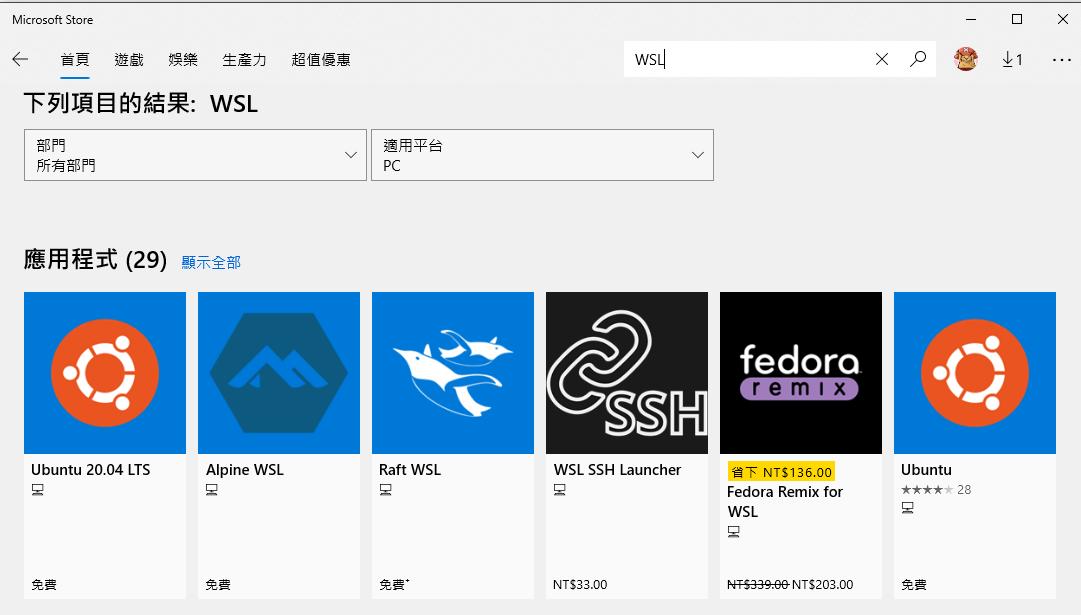Click the 省下 NT$136.00 savings badge
Viewport: 1081px width, 615px height.
coord(781,472)
